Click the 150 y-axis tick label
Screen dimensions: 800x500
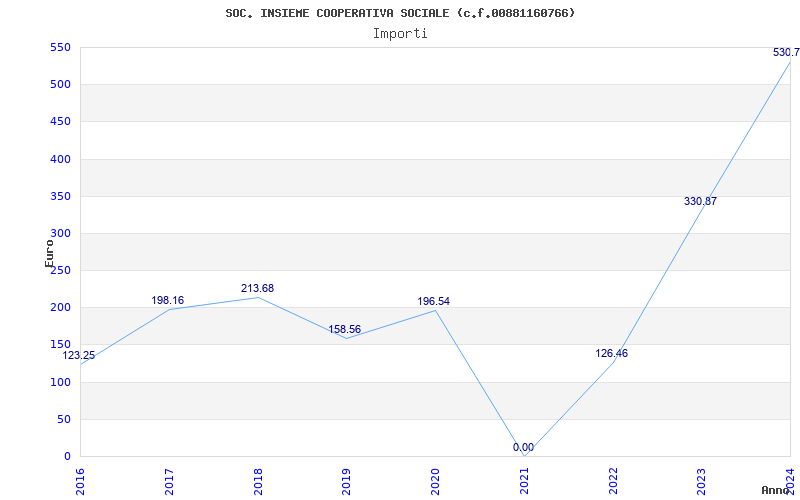coord(60,345)
